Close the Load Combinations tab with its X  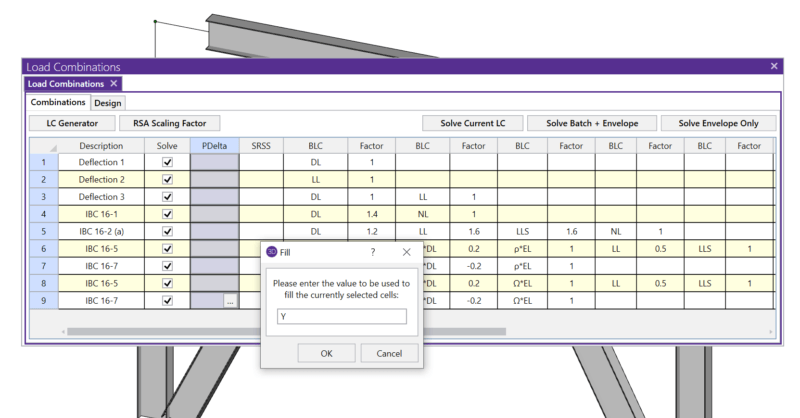[x=114, y=84]
